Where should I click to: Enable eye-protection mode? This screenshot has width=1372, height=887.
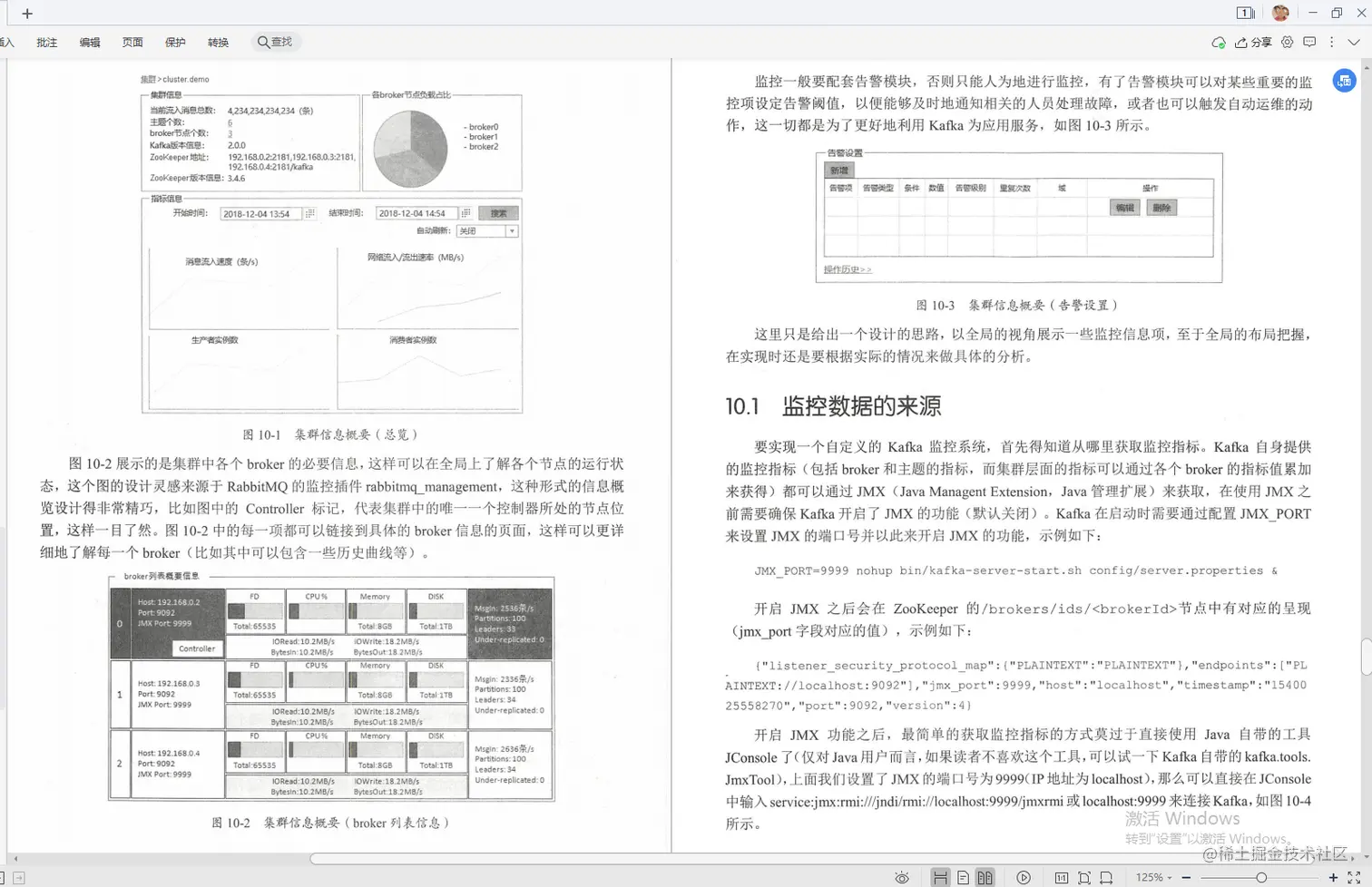(x=902, y=876)
